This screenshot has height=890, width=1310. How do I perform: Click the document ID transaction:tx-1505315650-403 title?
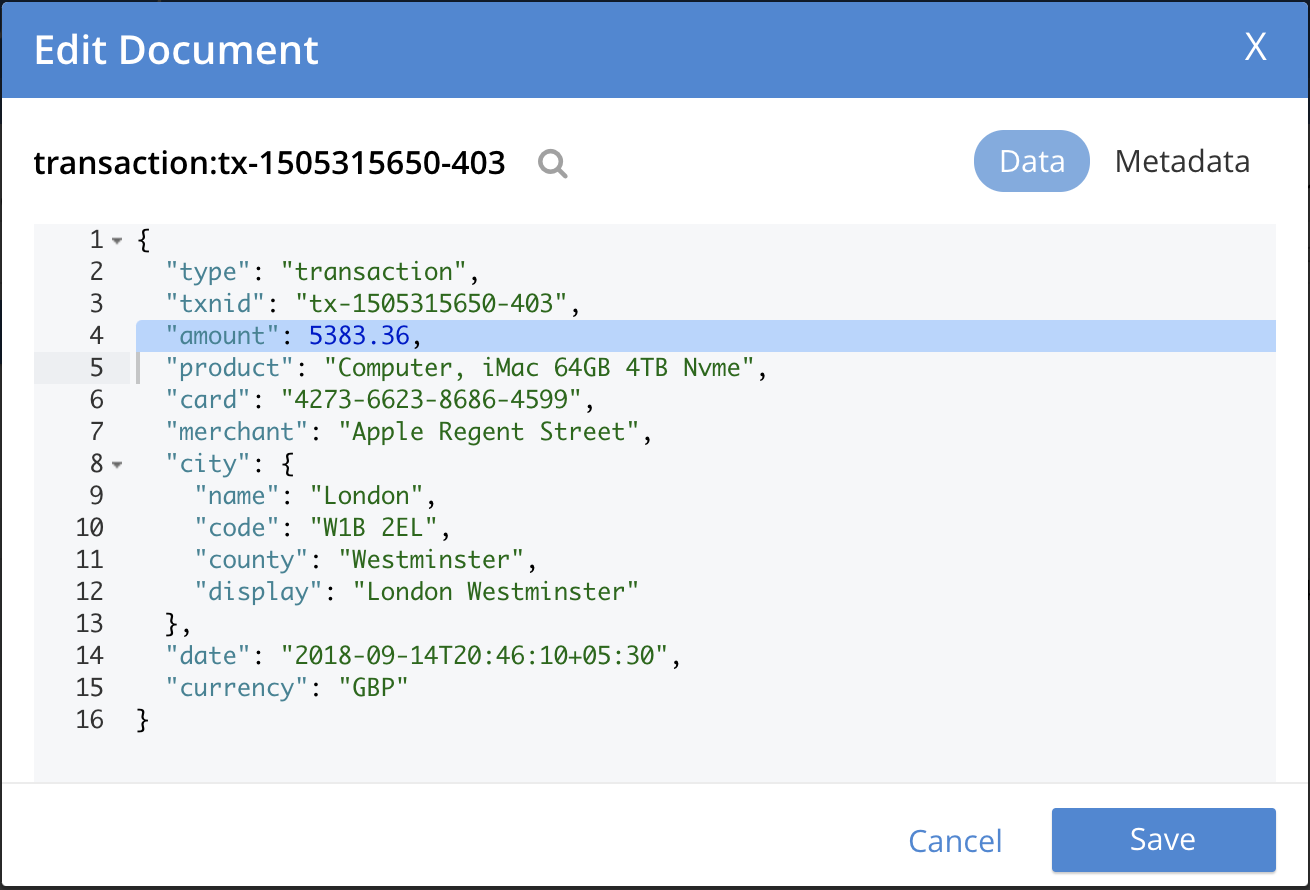[269, 162]
